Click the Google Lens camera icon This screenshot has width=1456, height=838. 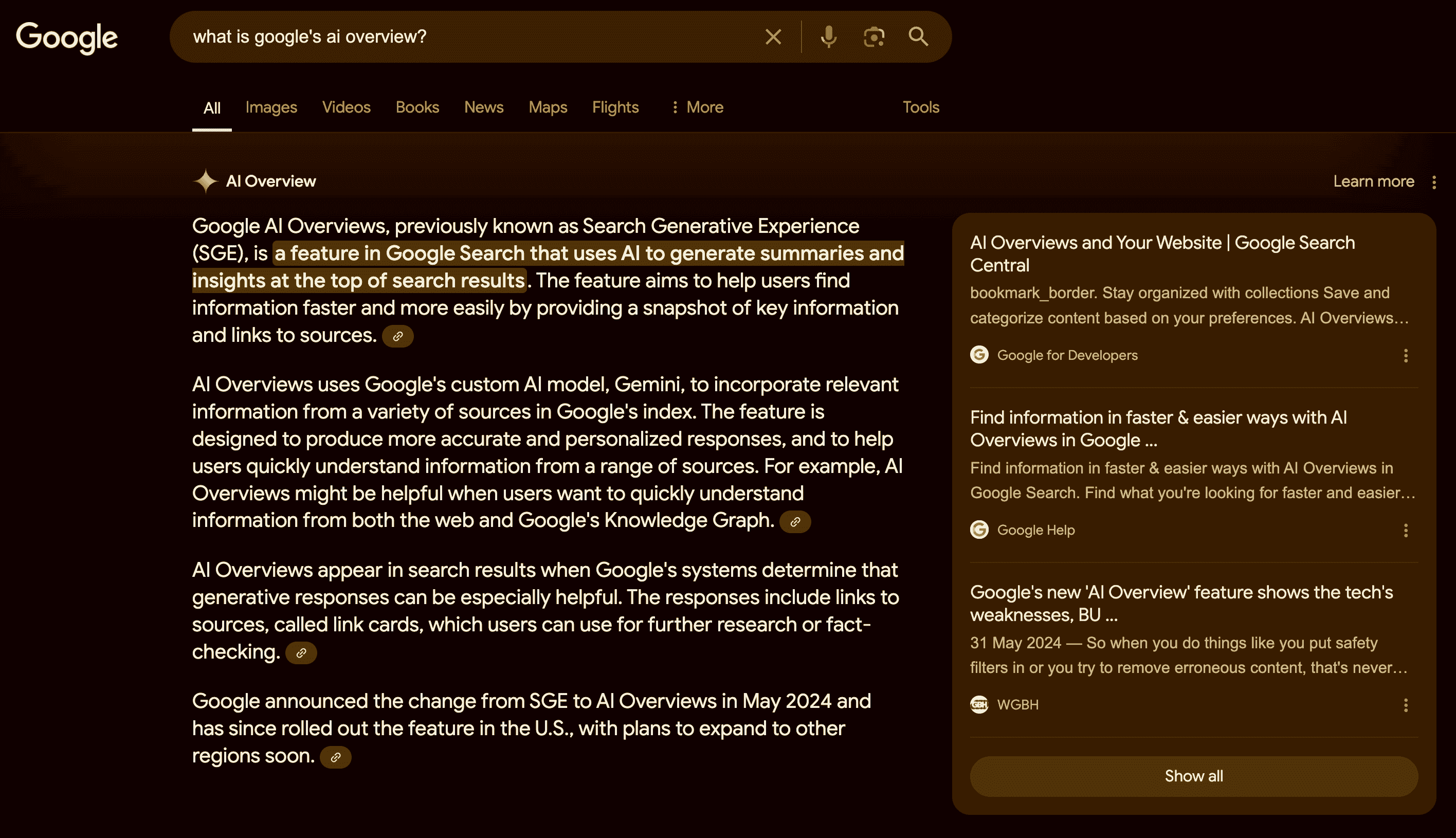coord(873,37)
